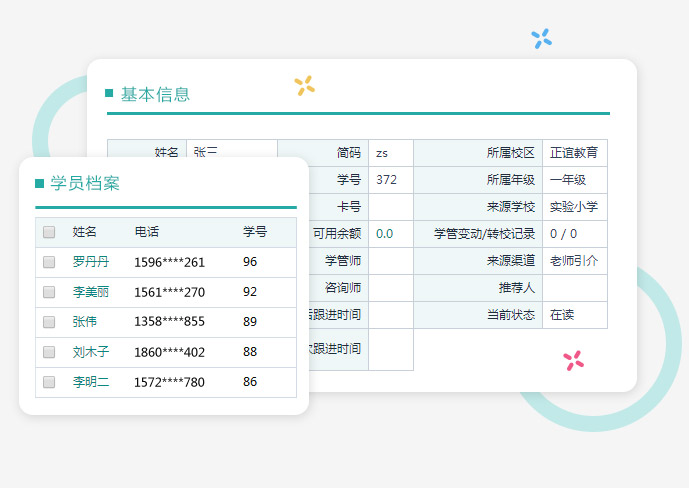Screen dimensions: 689x488
Task: Toggle the select-all checkbox in table header
Action: 49,232
